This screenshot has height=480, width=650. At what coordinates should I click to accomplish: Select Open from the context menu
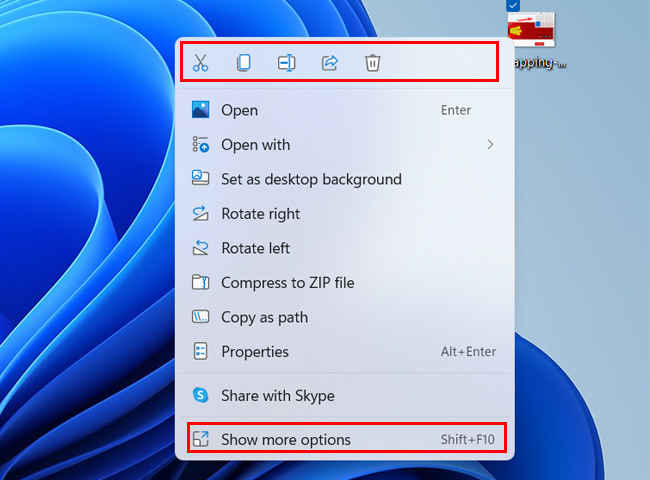pyautogui.click(x=345, y=110)
